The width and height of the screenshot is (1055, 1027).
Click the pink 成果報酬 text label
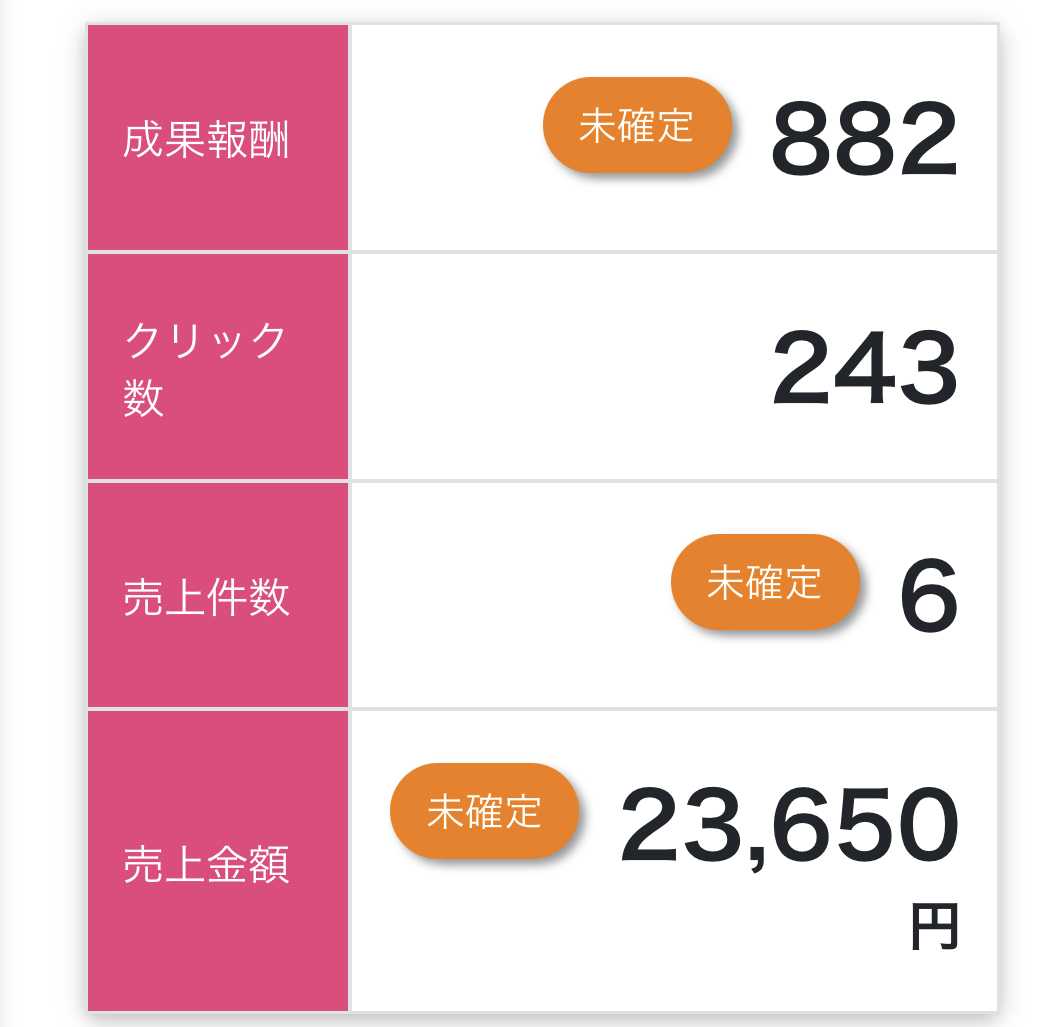click(206, 141)
